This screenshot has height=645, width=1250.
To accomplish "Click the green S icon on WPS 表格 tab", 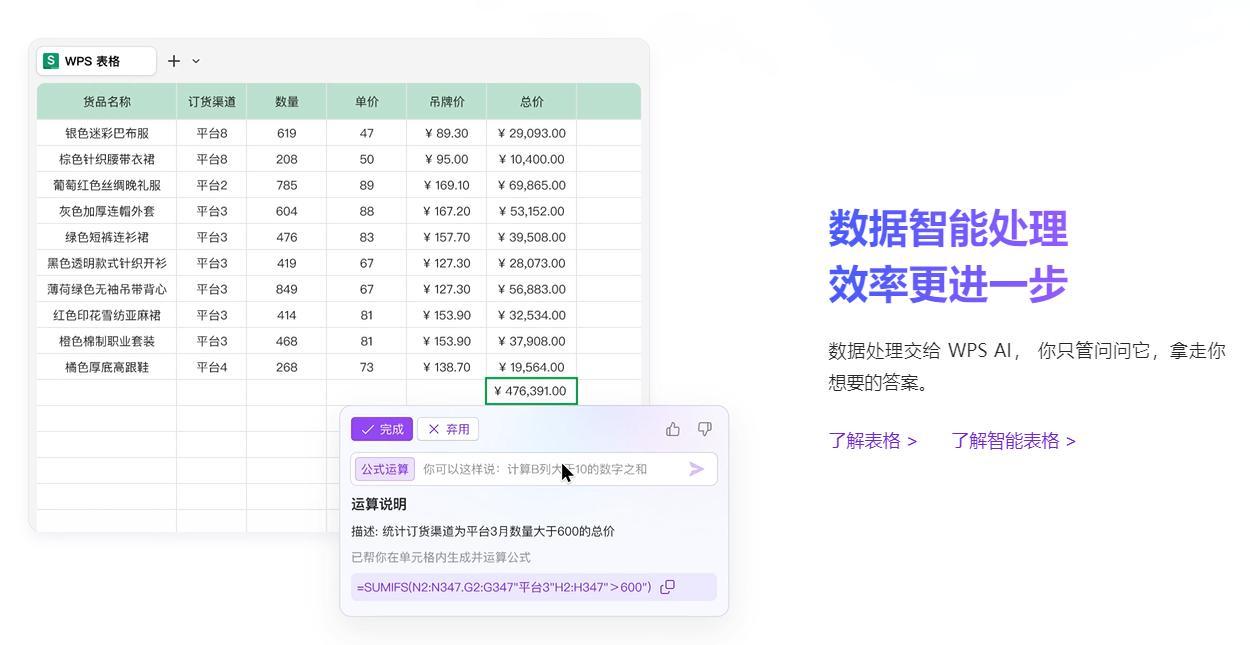I will pos(51,61).
